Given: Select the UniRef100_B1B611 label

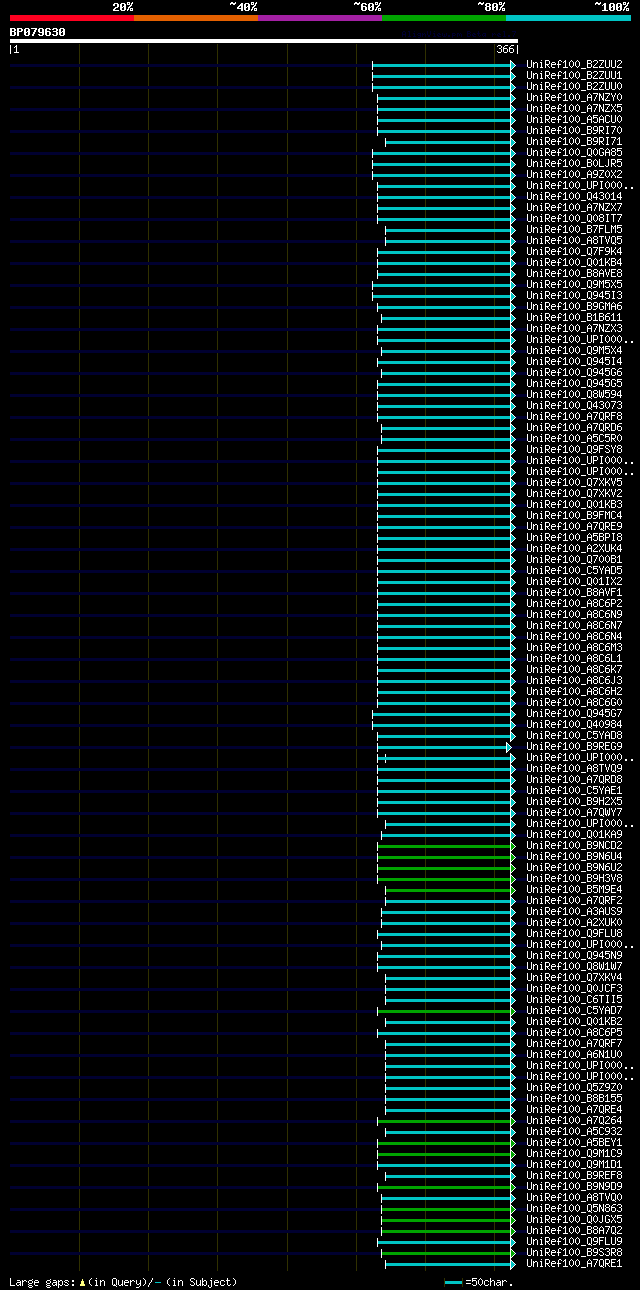Looking at the screenshot, I should pyautogui.click(x=574, y=317).
